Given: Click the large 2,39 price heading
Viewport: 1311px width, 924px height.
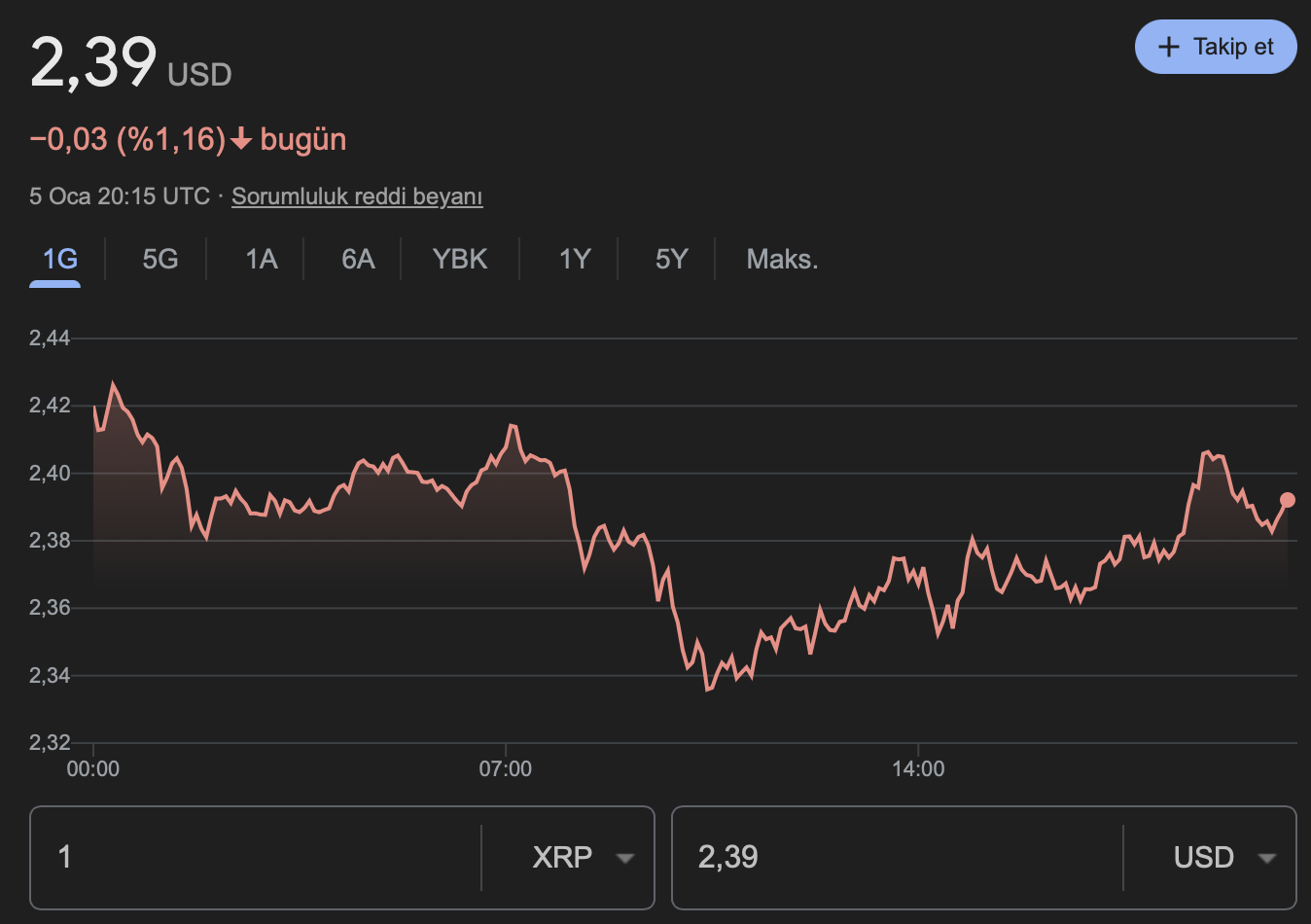Looking at the screenshot, I should point(93,62).
